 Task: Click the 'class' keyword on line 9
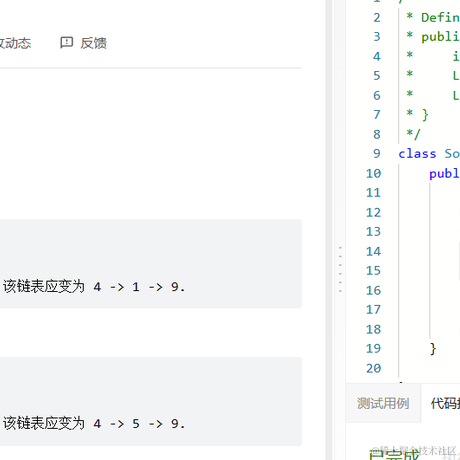(417, 154)
